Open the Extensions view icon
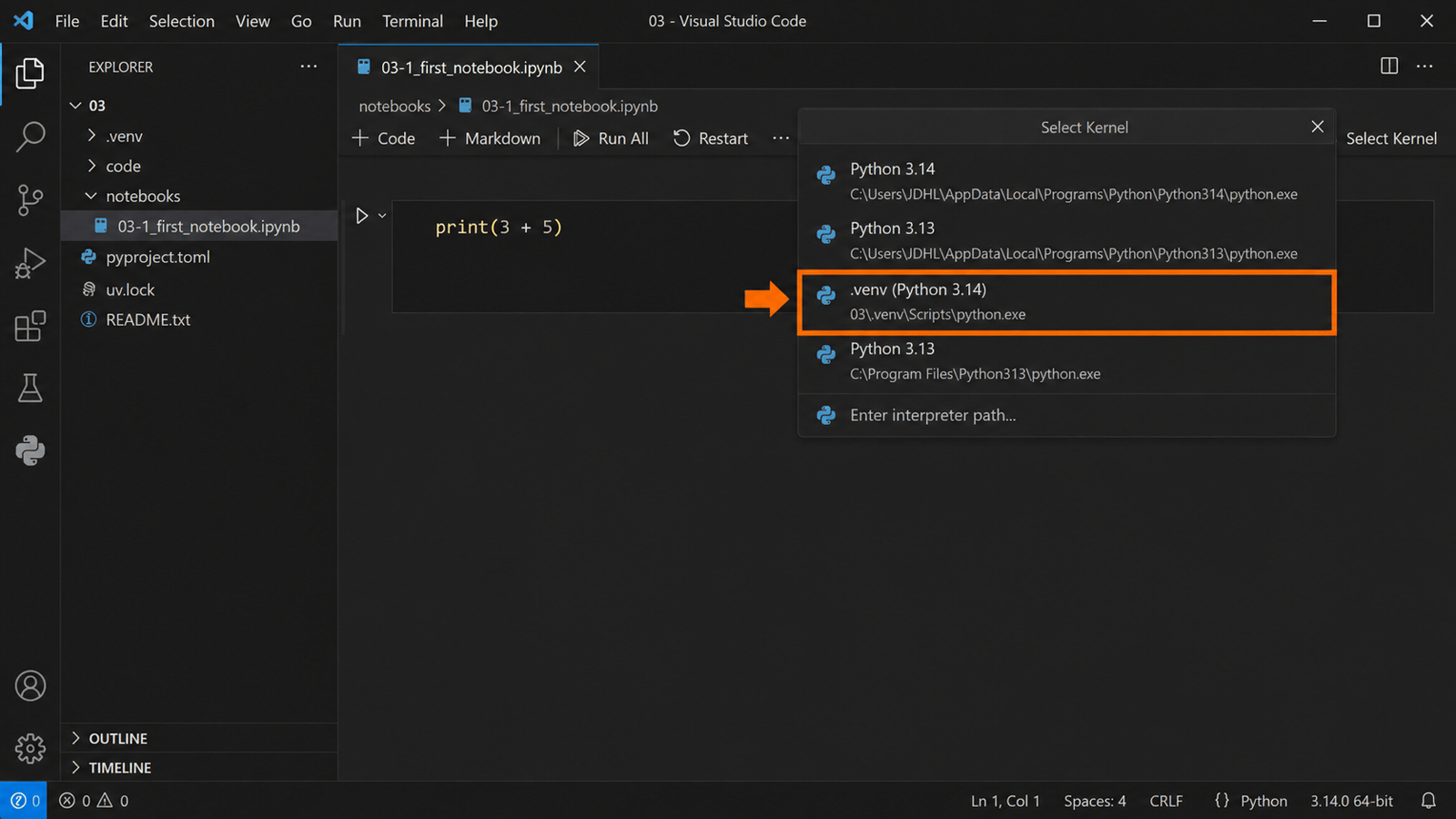The width and height of the screenshot is (1456, 819). (x=30, y=326)
